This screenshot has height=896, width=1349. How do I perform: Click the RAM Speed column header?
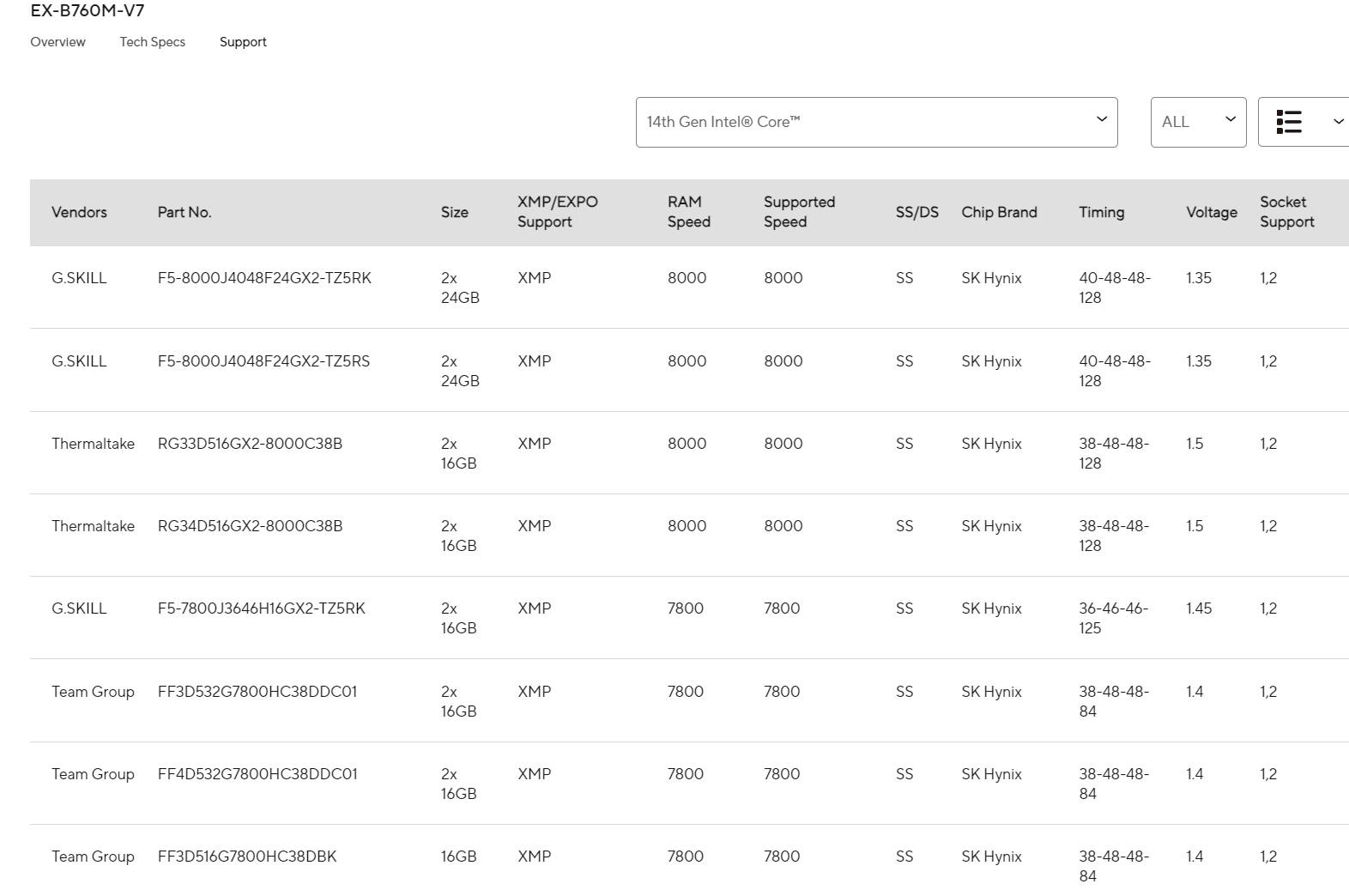point(689,212)
